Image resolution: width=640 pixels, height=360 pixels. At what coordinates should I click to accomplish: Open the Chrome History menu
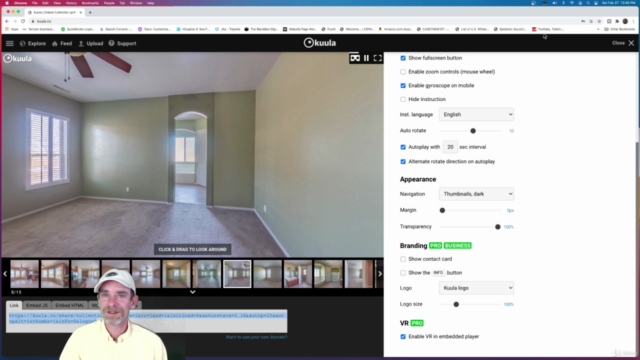(x=71, y=3)
